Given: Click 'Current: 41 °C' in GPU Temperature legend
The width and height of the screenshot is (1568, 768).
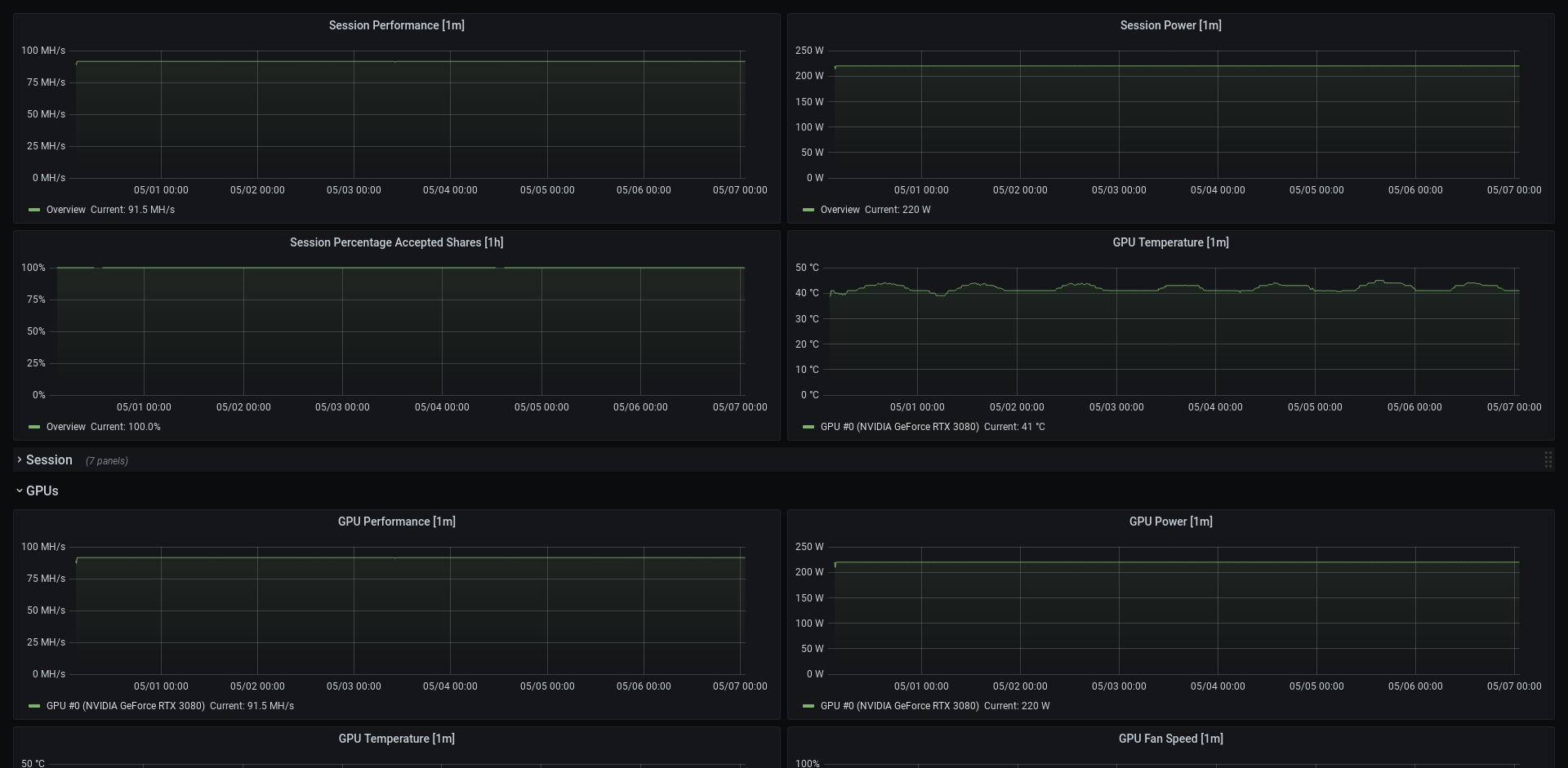Looking at the screenshot, I should (1014, 427).
